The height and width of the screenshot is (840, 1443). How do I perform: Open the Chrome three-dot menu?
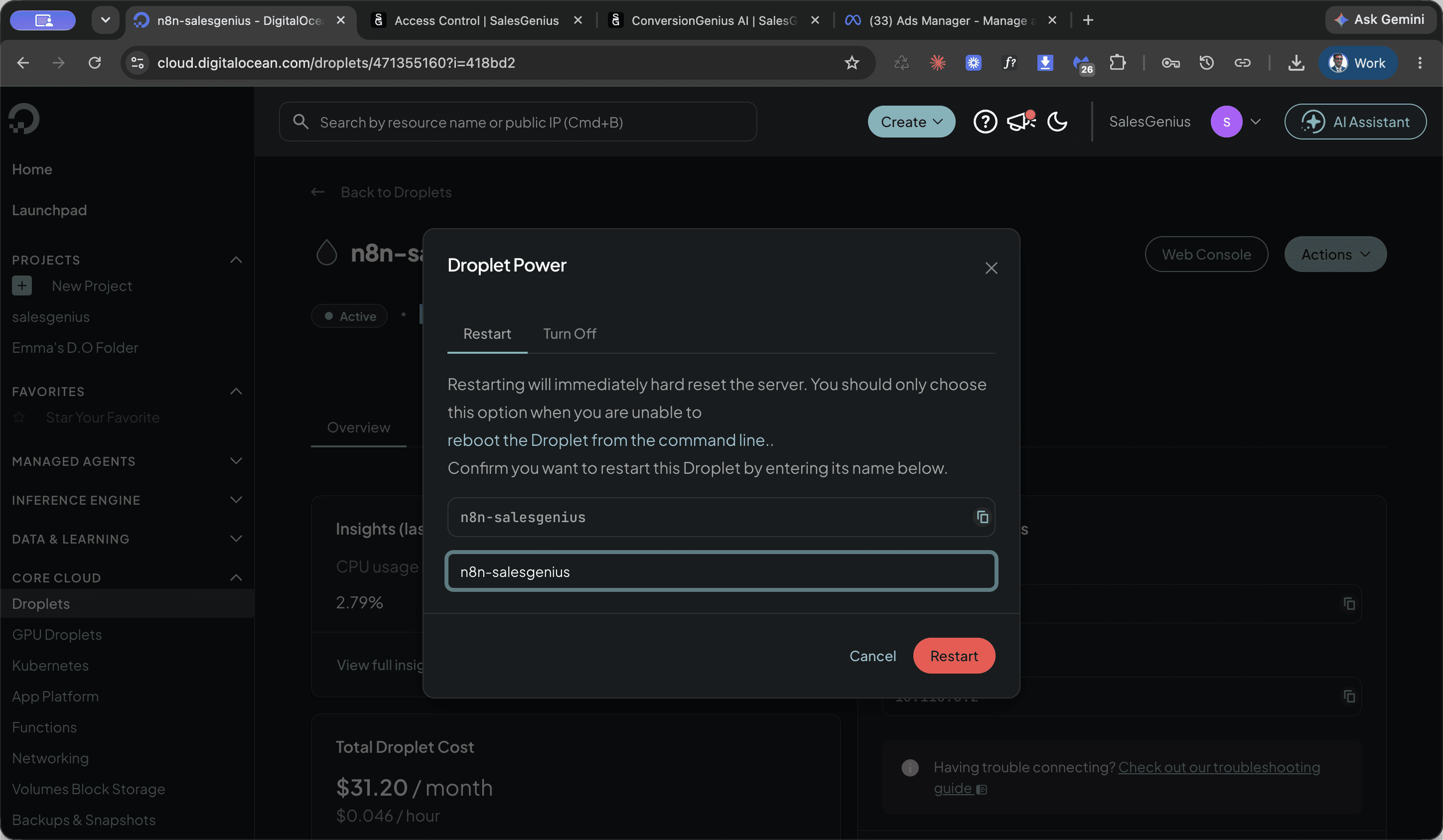[x=1420, y=62]
